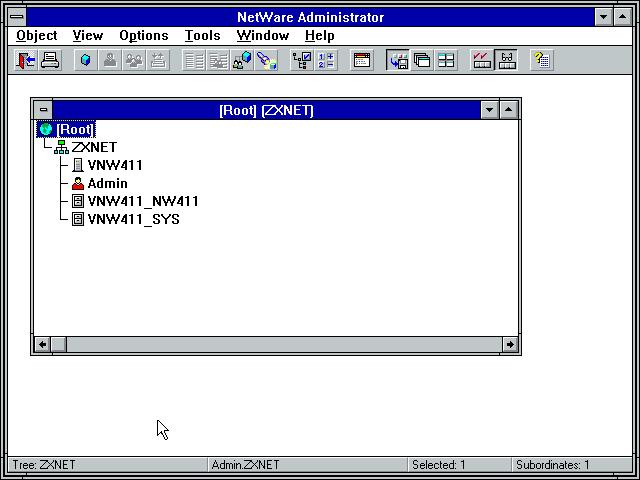Screen dimensions: 640x480
Task: Click the greyed Details list icon
Action: click(x=194, y=60)
